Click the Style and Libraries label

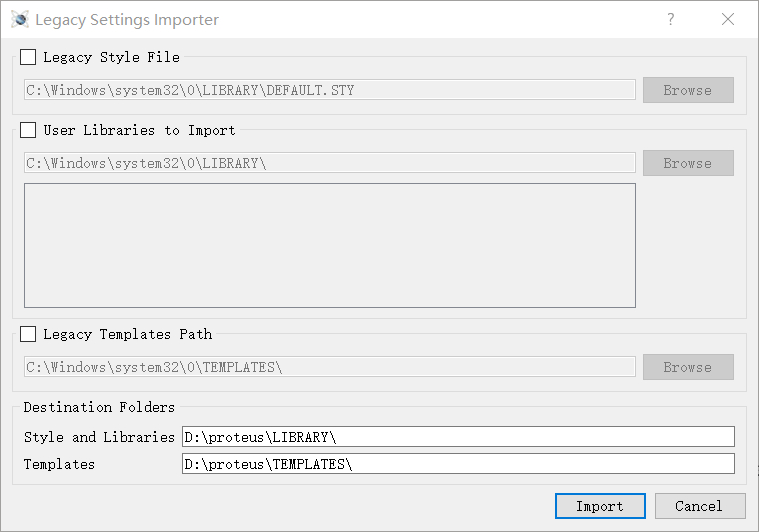coord(99,437)
